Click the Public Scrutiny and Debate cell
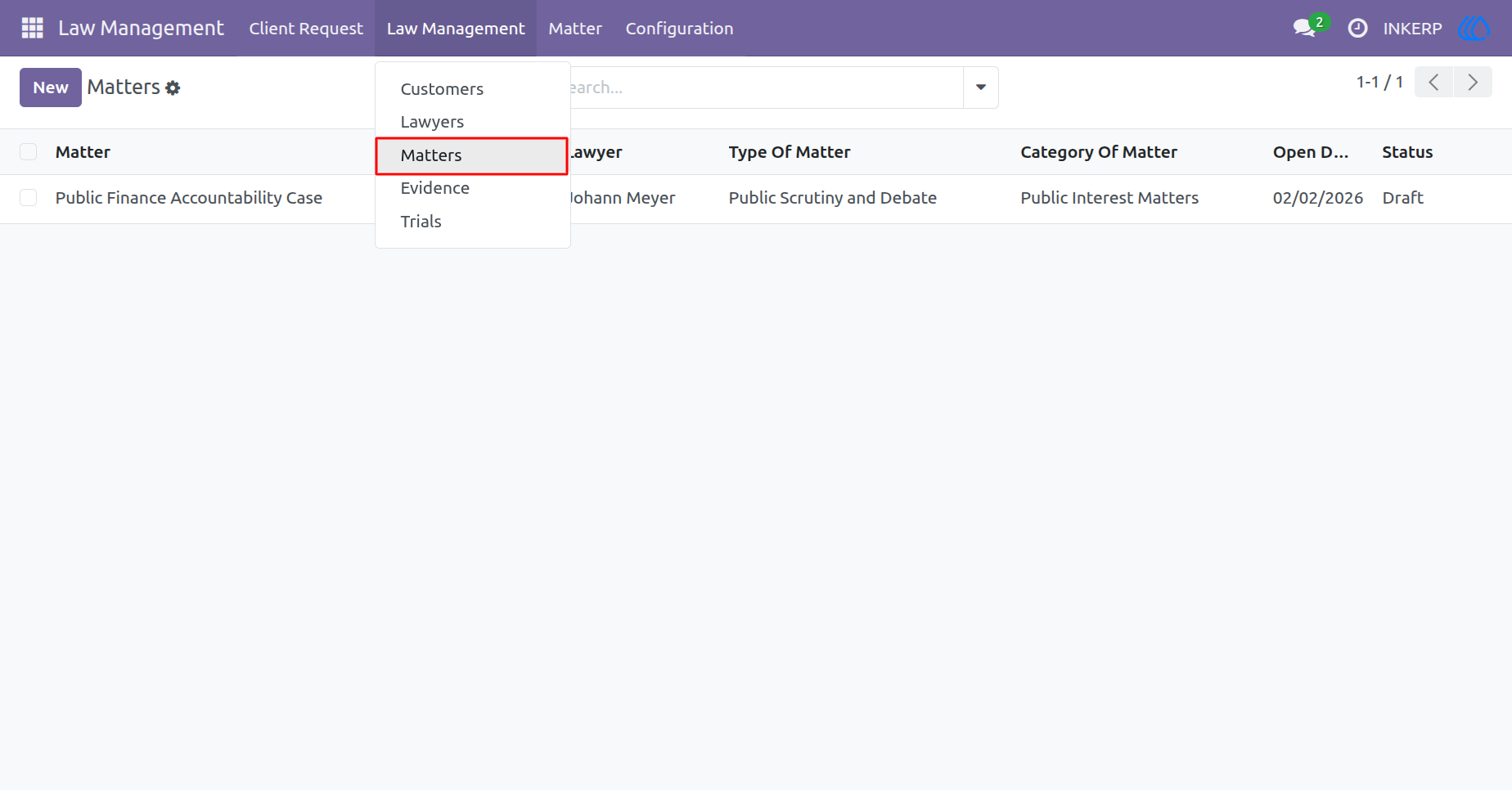 tap(833, 198)
